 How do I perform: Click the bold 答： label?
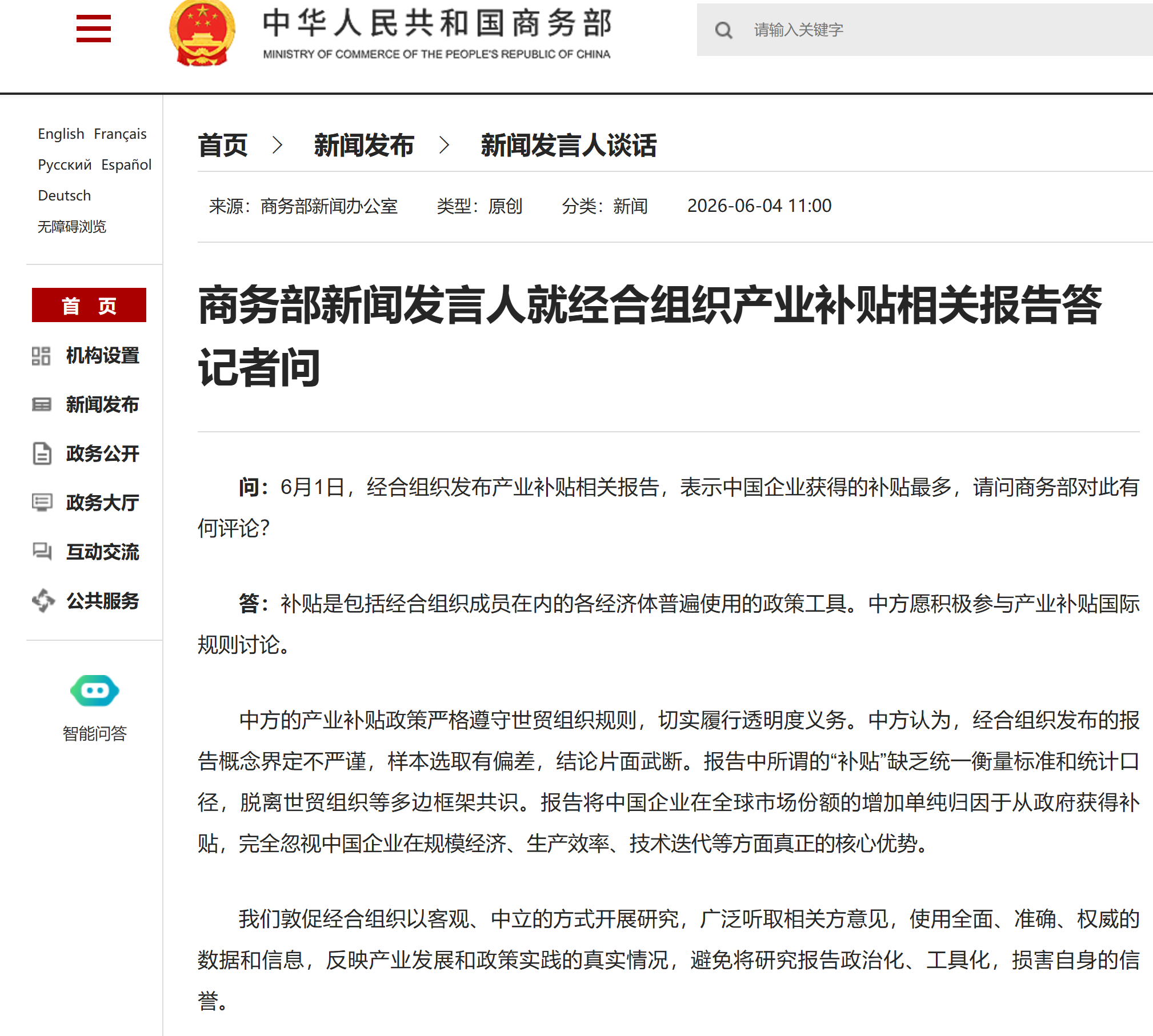[x=254, y=604]
